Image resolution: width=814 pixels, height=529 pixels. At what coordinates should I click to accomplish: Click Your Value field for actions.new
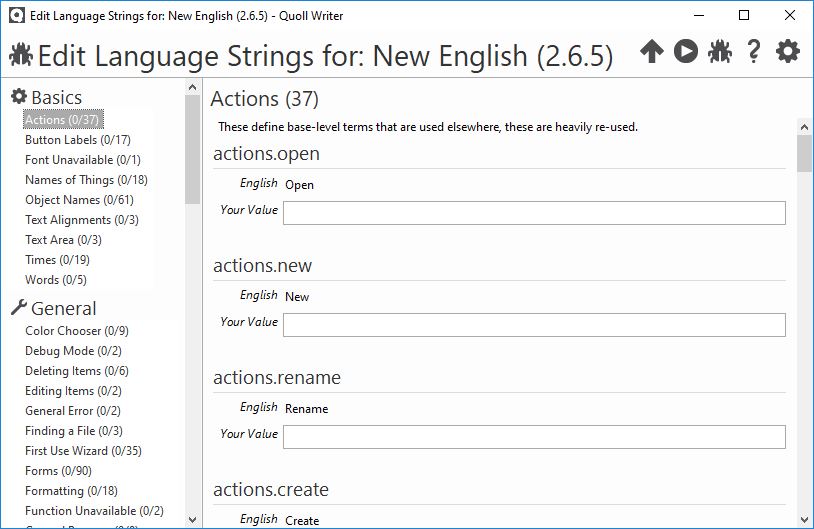534,325
